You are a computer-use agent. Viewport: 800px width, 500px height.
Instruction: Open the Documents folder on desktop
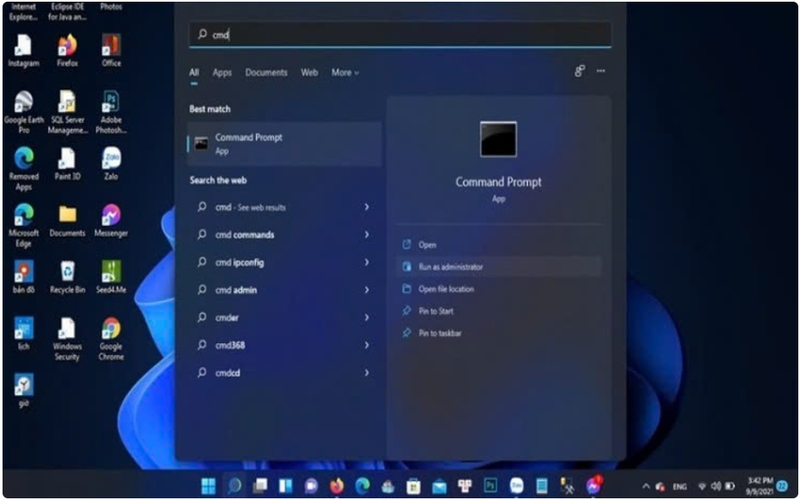tap(67, 221)
